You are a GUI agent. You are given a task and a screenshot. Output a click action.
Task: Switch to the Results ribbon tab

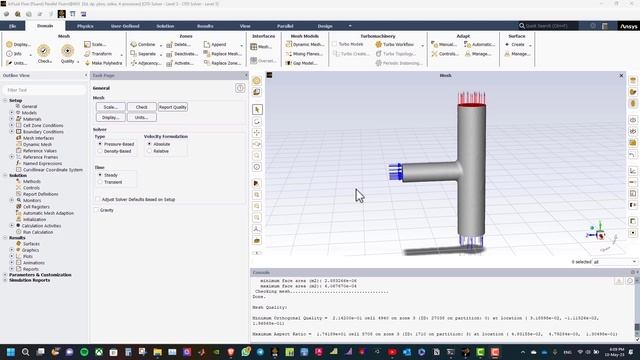point(205,26)
